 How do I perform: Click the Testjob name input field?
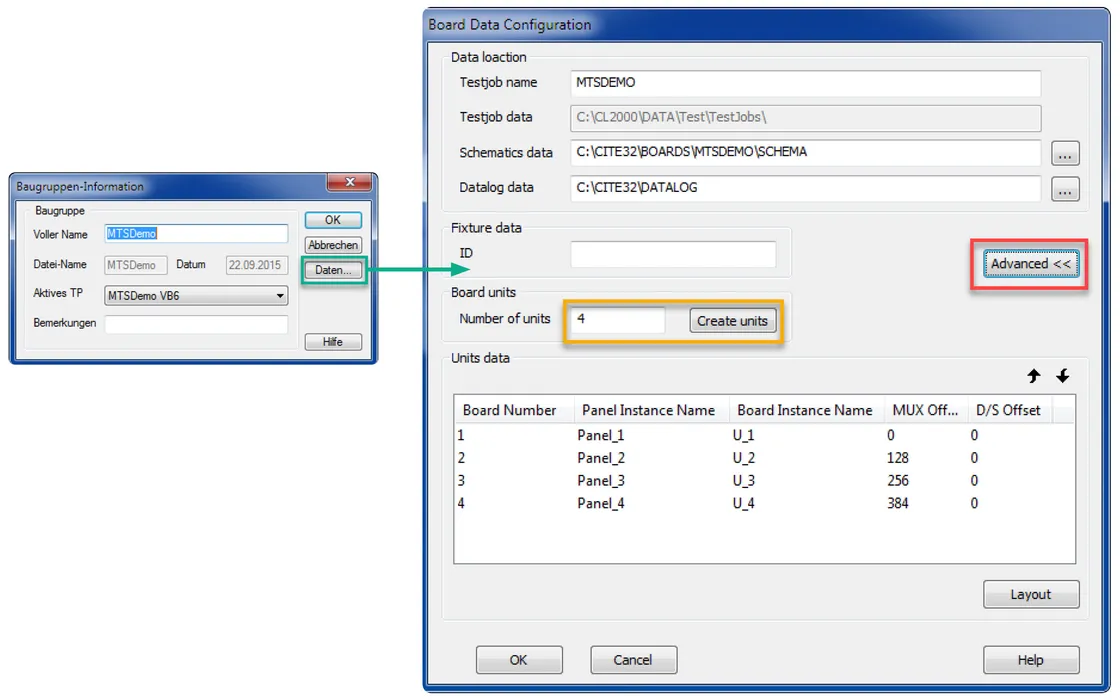point(806,83)
